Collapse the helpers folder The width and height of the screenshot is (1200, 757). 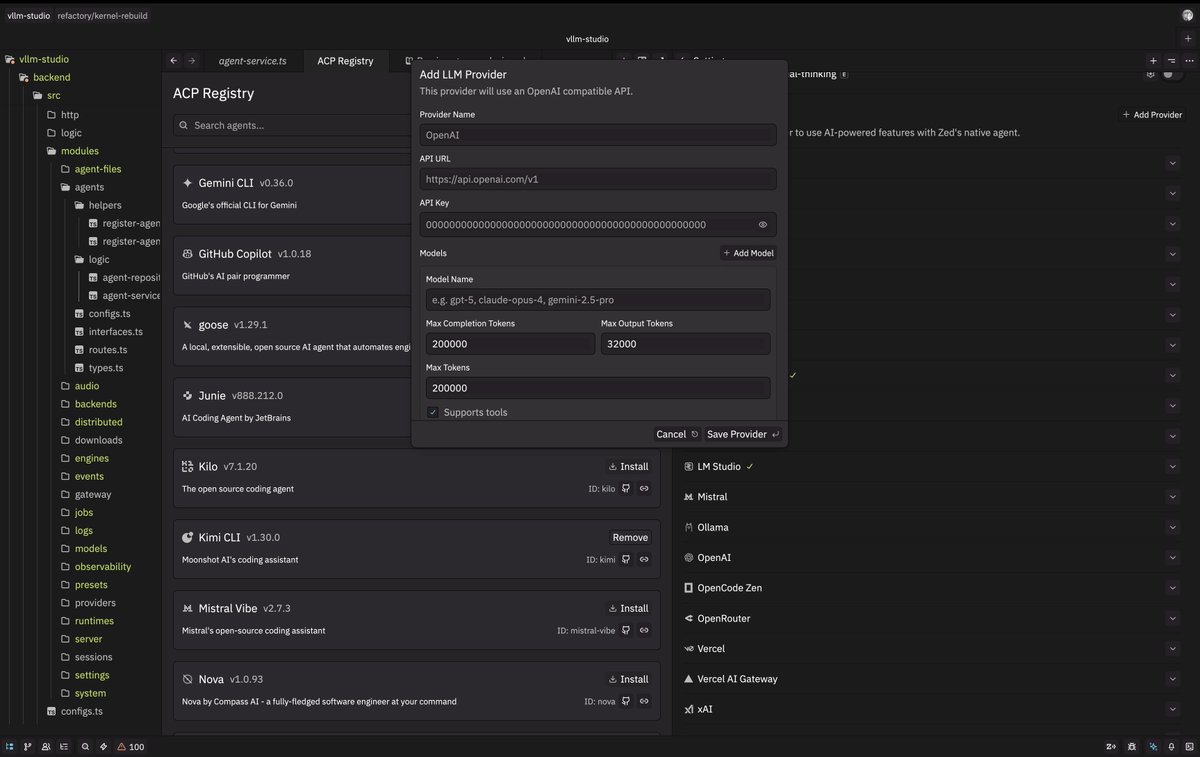(x=105, y=205)
